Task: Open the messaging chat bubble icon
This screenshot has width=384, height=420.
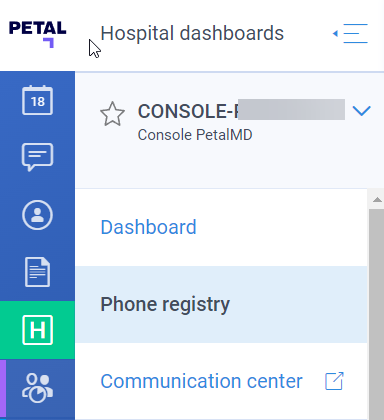Action: [x=37, y=157]
